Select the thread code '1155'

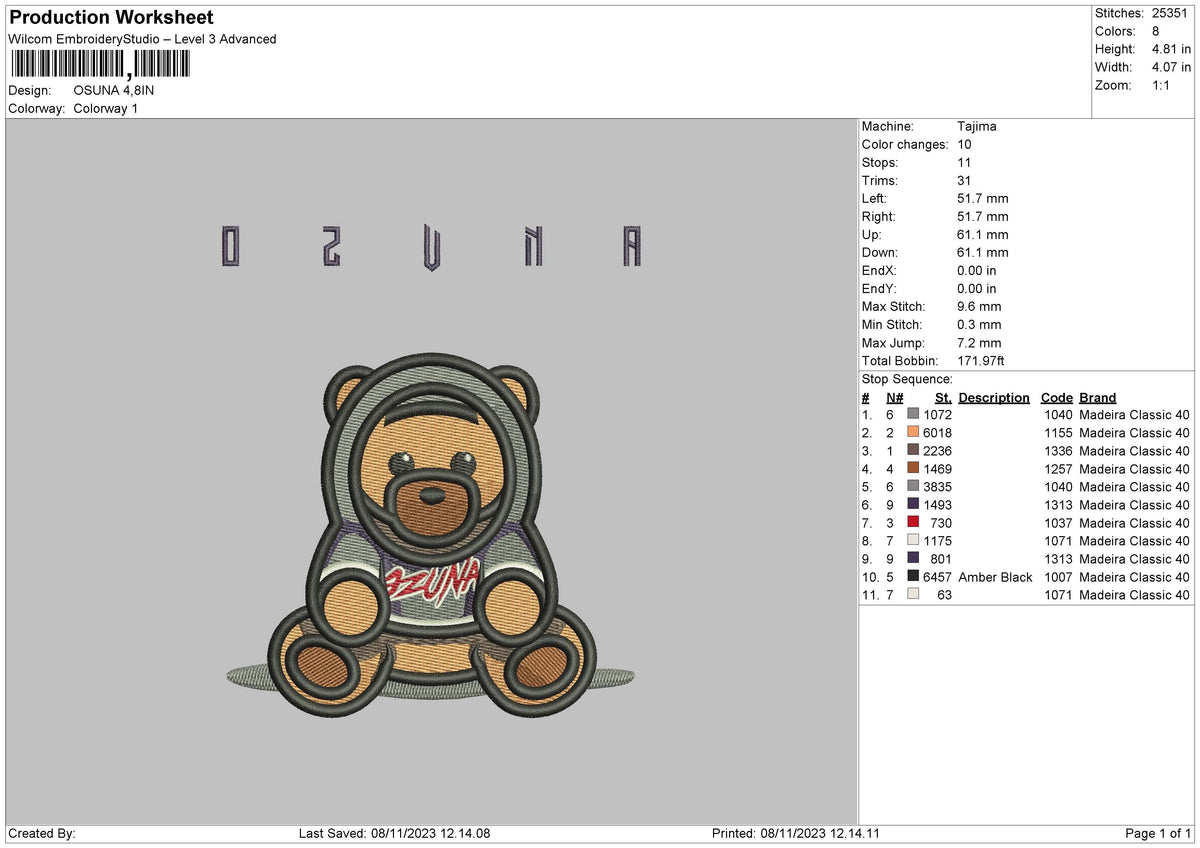(1058, 433)
